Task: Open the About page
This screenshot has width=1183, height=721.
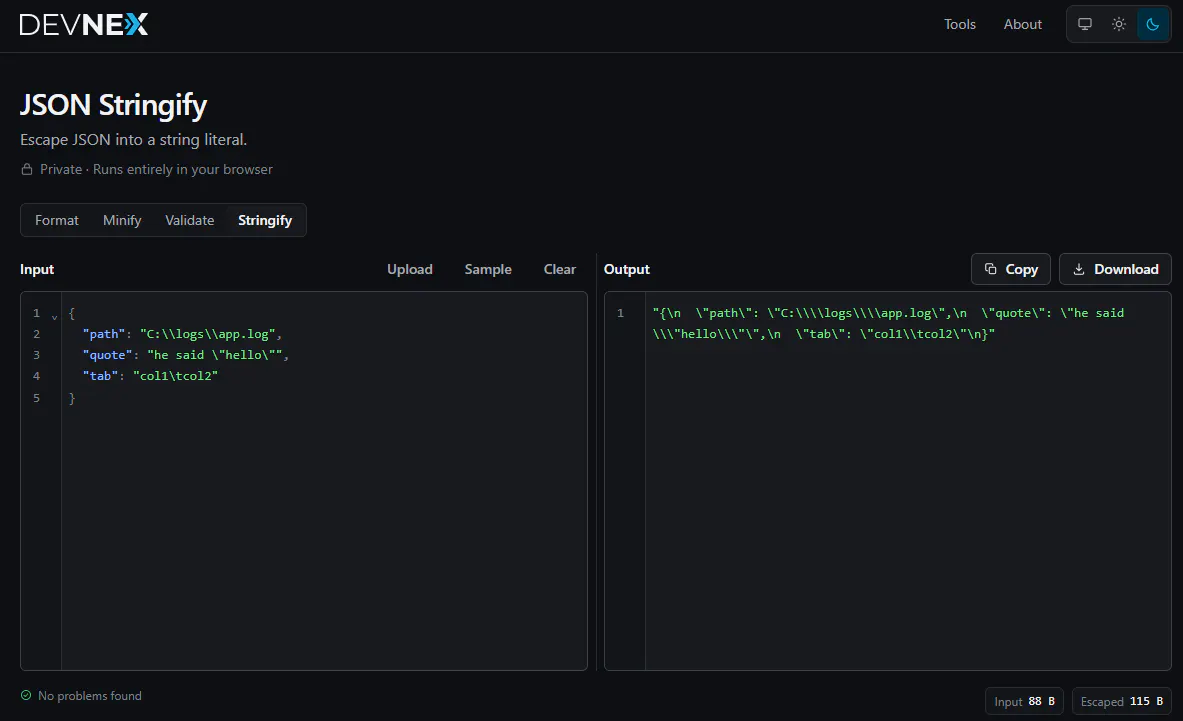Action: [x=1022, y=24]
